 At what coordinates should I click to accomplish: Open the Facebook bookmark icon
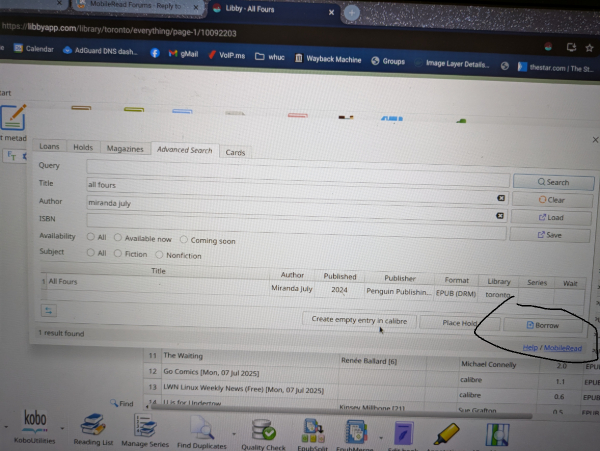tap(155, 53)
